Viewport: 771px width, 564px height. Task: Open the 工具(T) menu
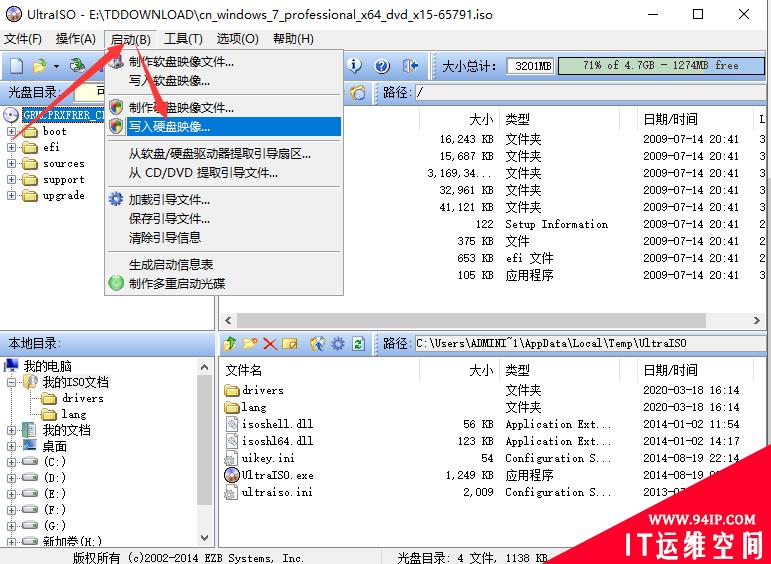[x=183, y=39]
